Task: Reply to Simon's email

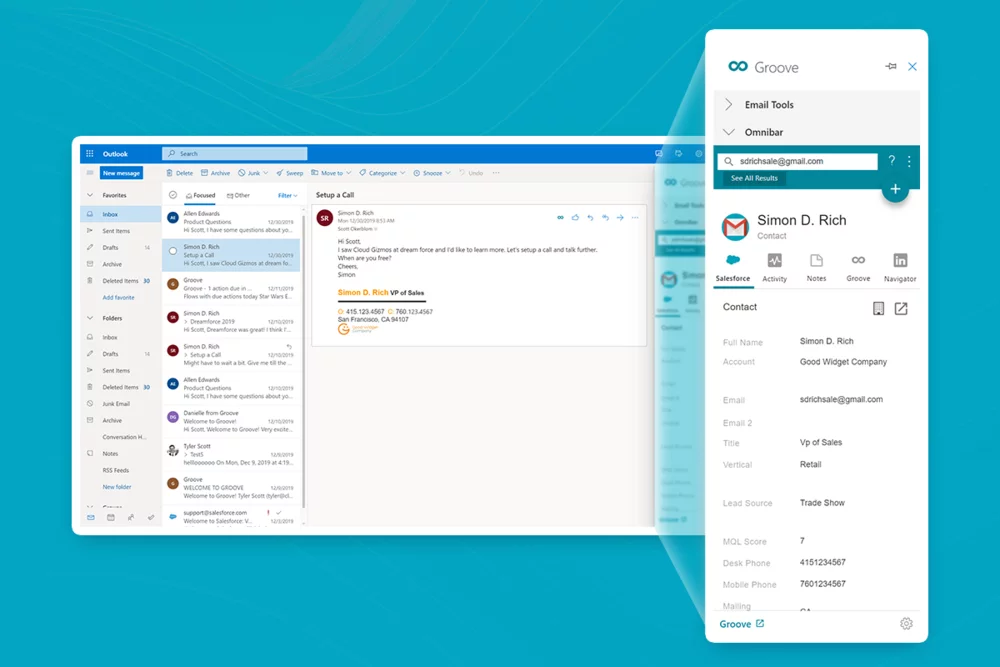Action: click(x=590, y=217)
